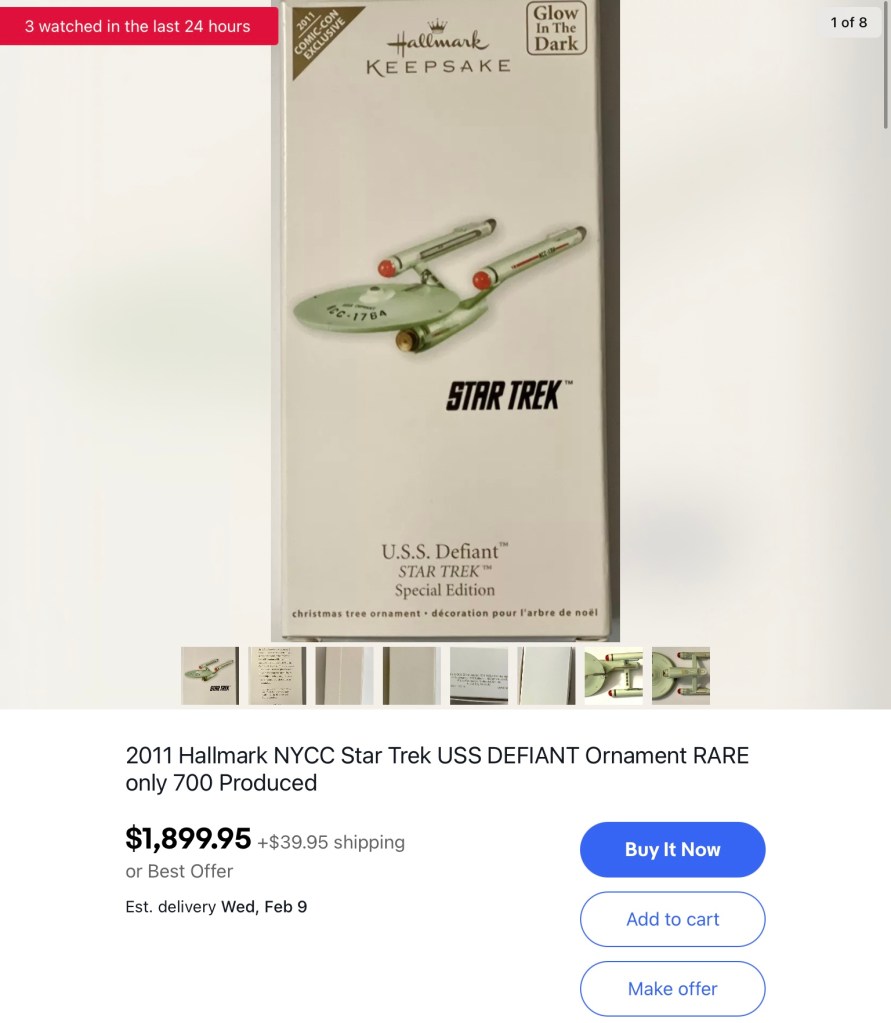Click the main U.S.S. Defiant product image
Image resolution: width=891 pixels, height=1023 pixels.
pyautogui.click(x=446, y=320)
